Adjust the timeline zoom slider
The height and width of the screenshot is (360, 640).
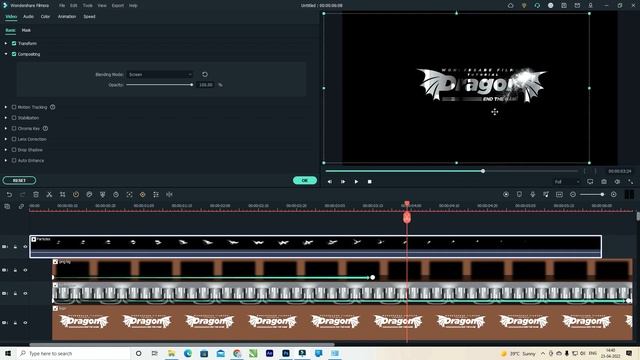602,195
